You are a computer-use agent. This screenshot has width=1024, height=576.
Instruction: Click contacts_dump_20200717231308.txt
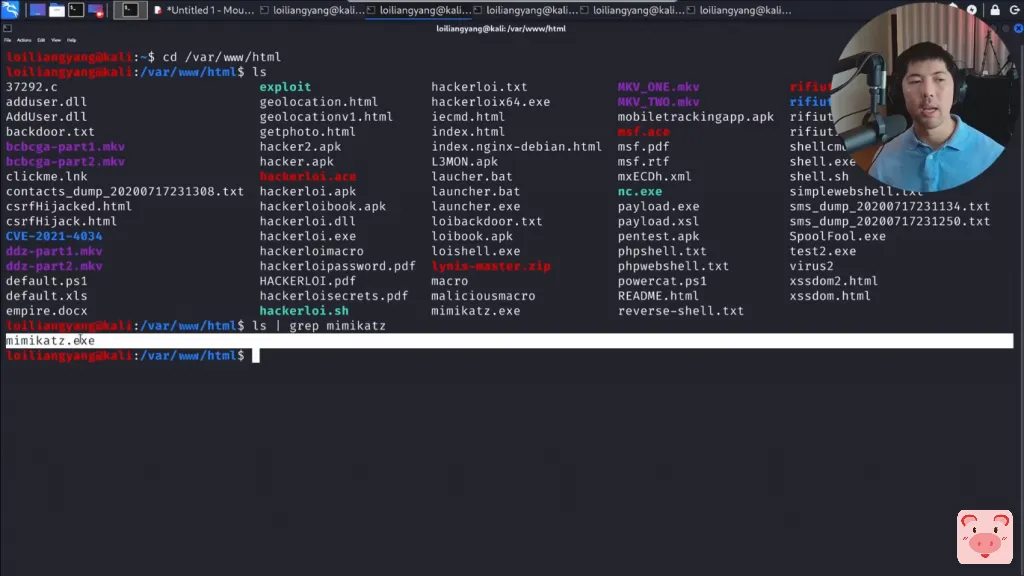125,191
